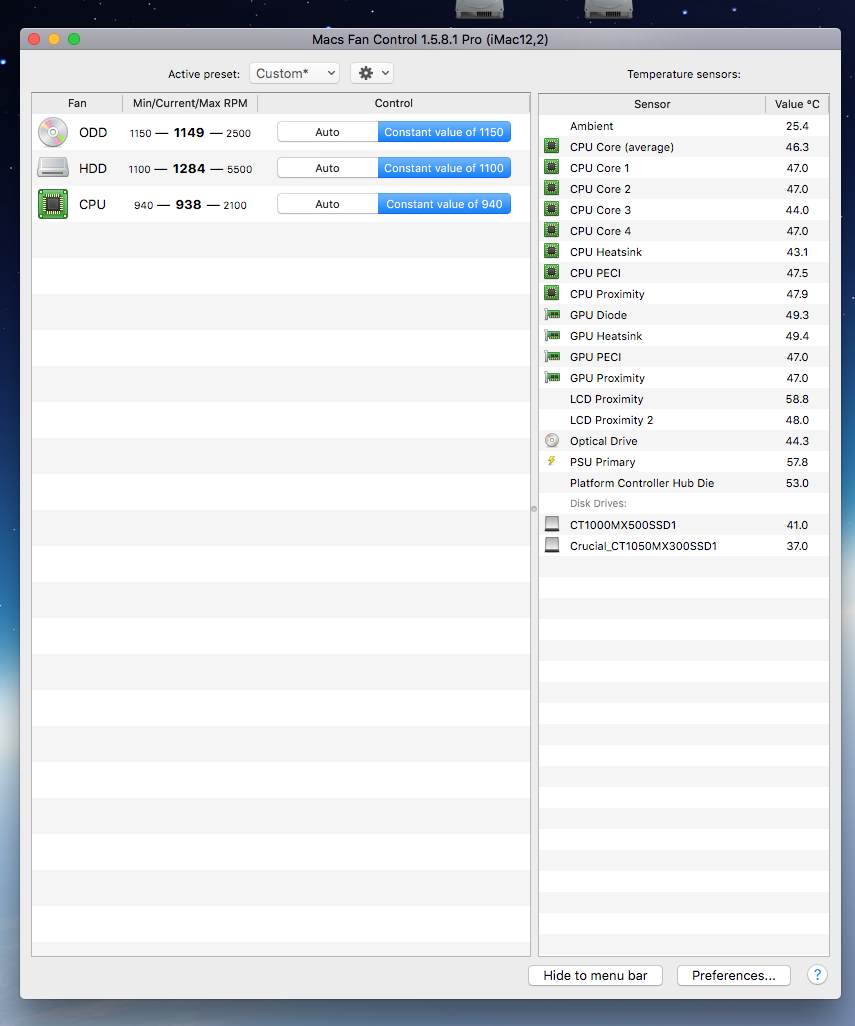The width and height of the screenshot is (855, 1026).
Task: Click the Hide to menu bar button
Action: (595, 975)
